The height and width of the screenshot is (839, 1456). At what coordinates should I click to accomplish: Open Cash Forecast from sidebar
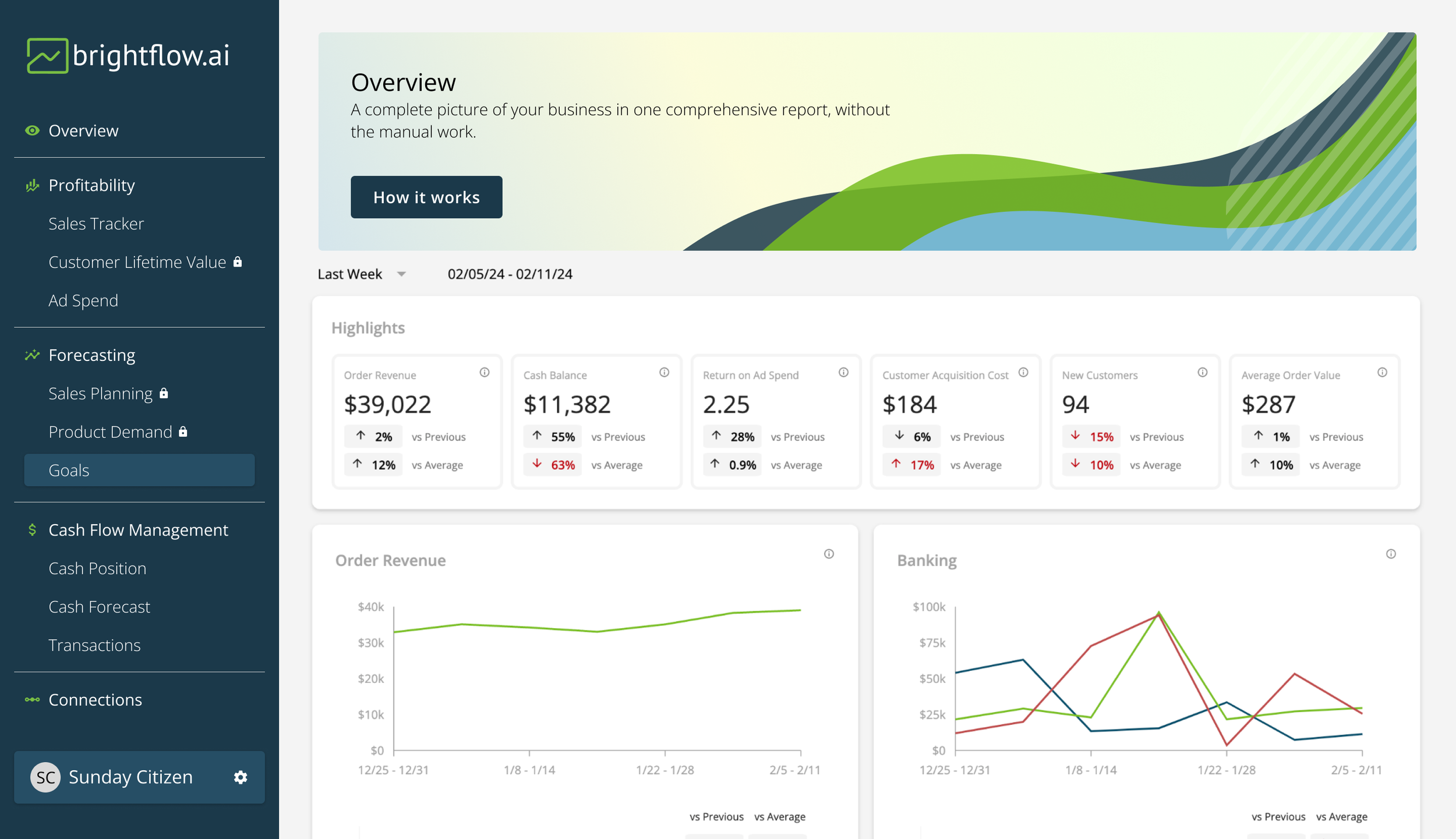tap(99, 607)
